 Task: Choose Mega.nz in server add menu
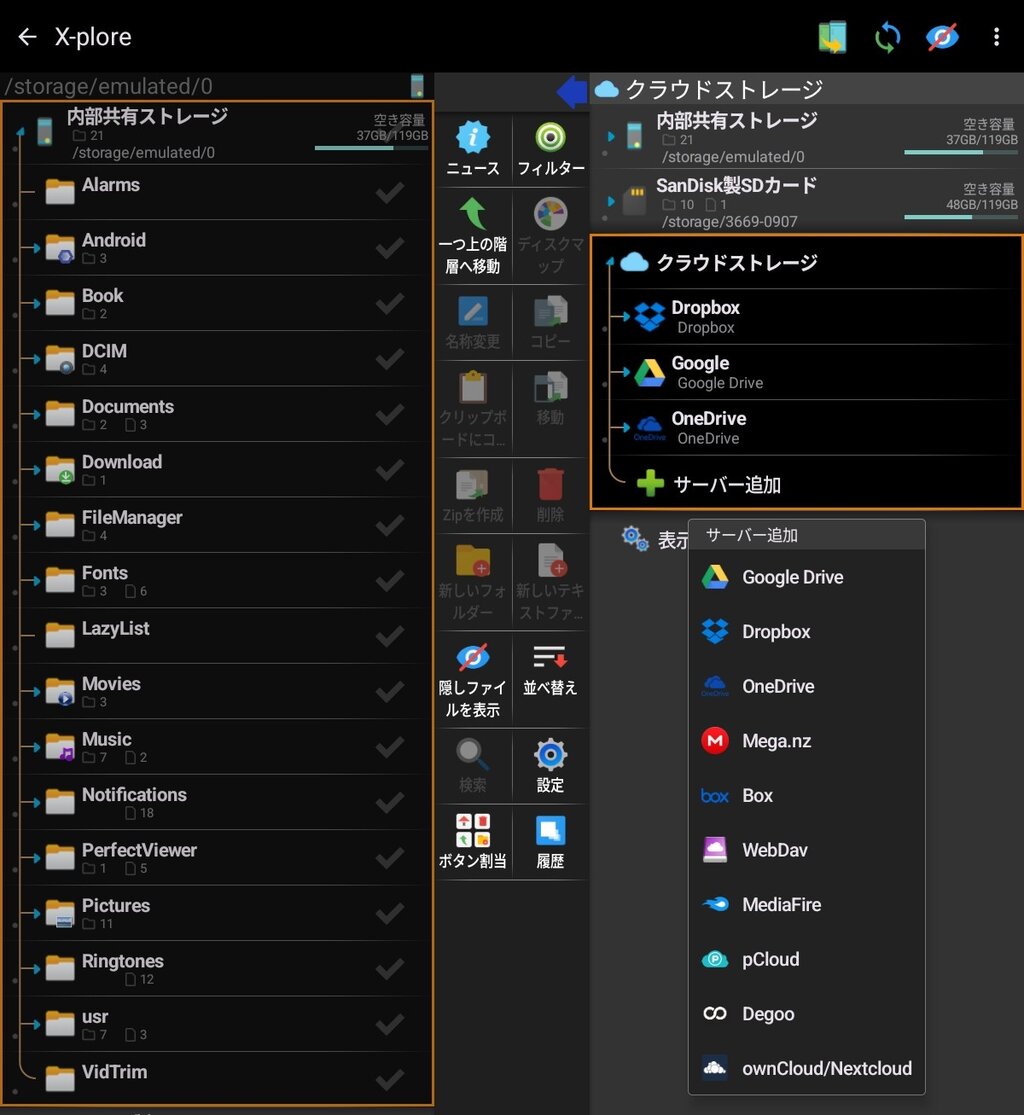click(x=806, y=741)
